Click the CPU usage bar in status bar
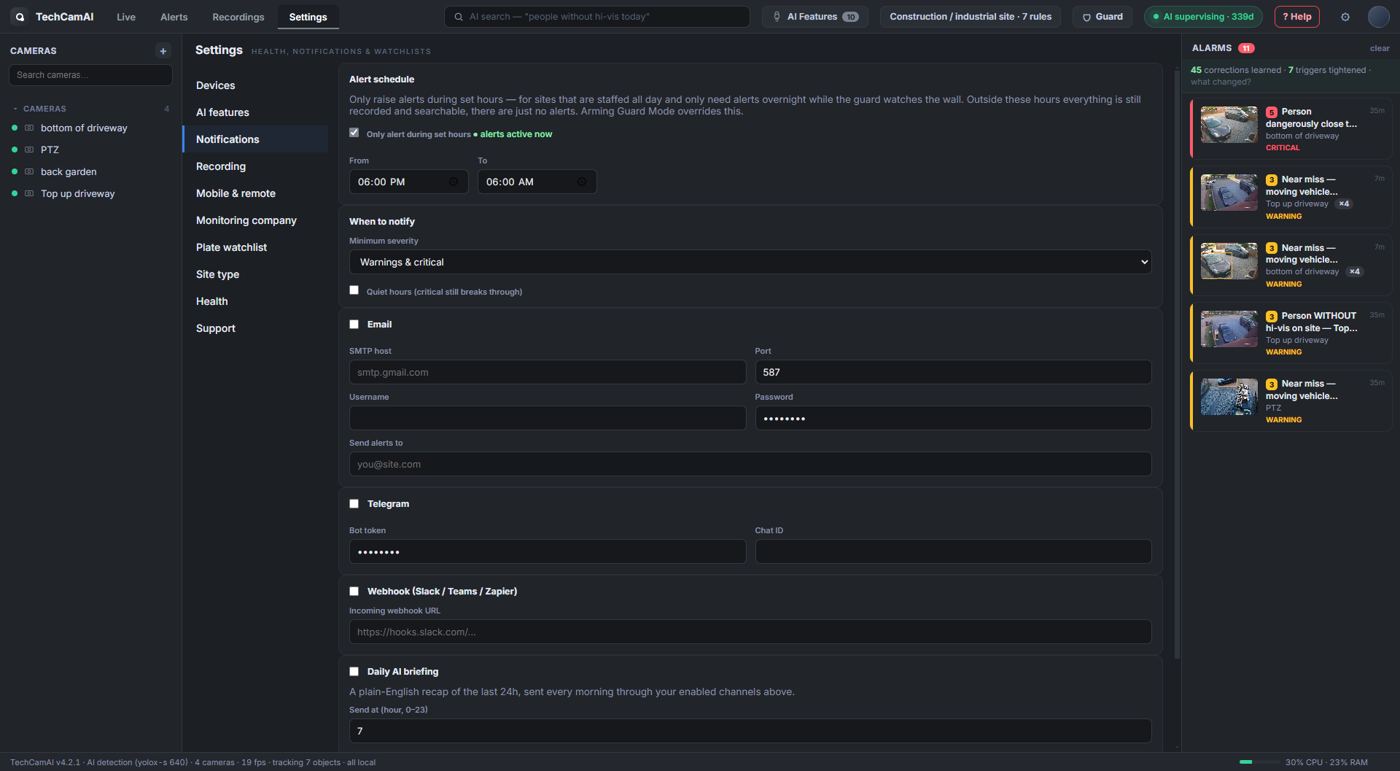The image size is (1400, 771). pyautogui.click(x=1259, y=762)
